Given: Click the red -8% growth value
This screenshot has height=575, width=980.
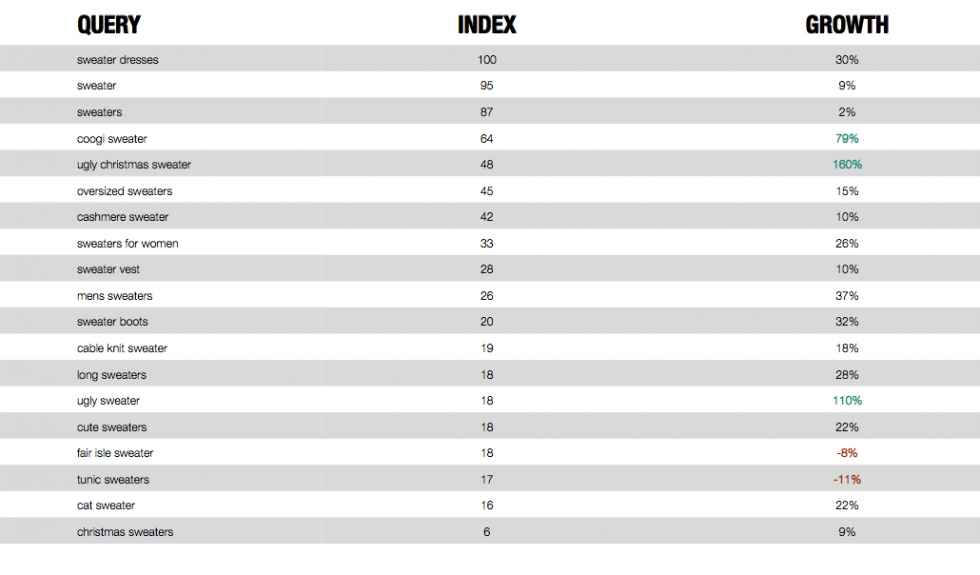Looking at the screenshot, I should (847, 453).
